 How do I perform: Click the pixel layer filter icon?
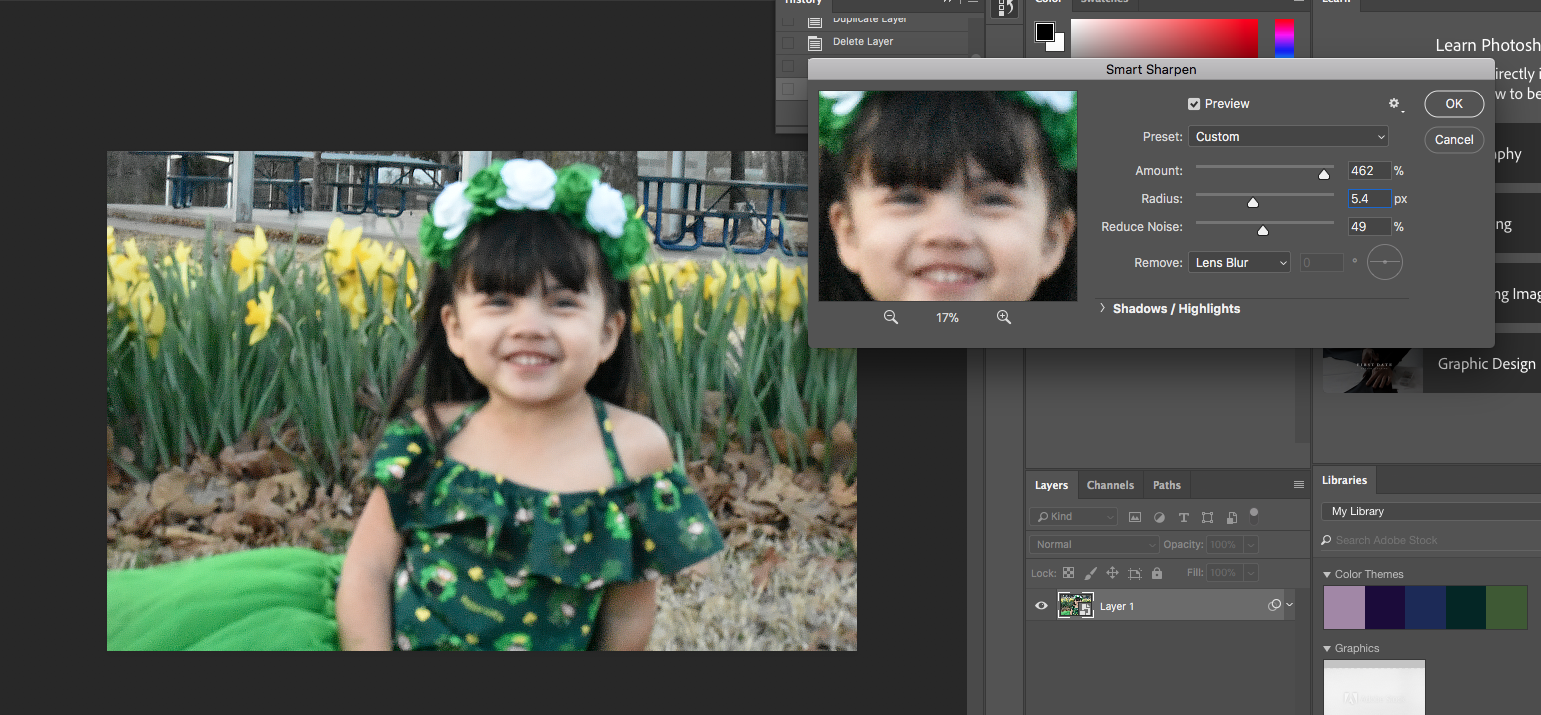[x=1135, y=517]
